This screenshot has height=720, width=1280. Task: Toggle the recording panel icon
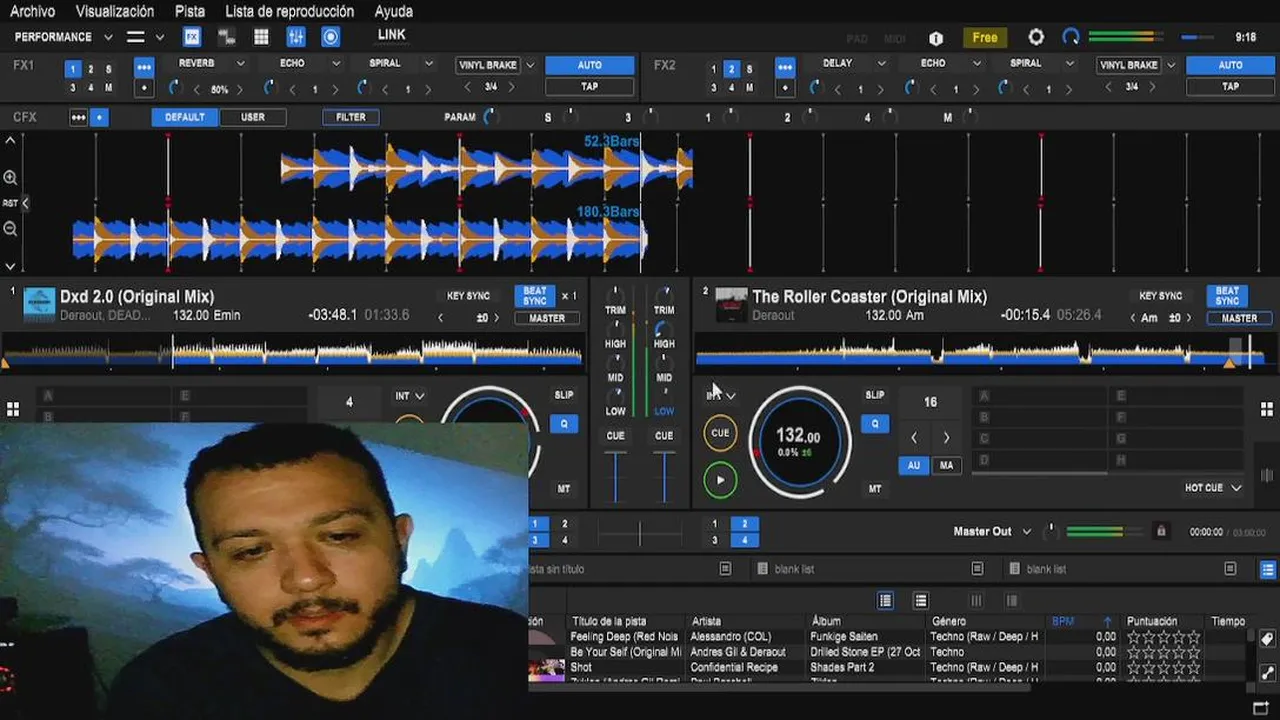(x=330, y=37)
